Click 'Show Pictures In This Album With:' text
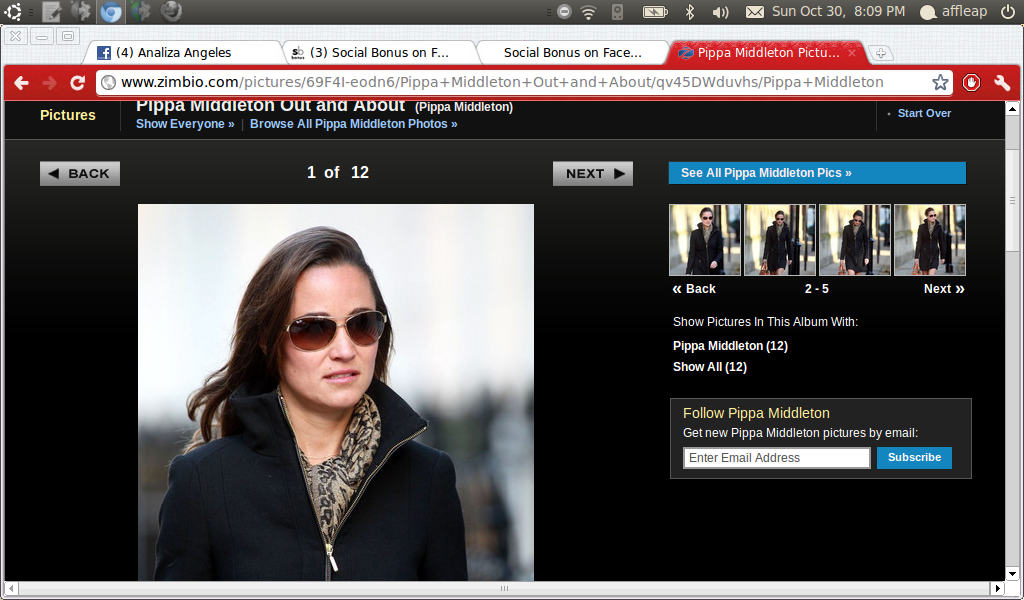The height and width of the screenshot is (600, 1024). click(x=765, y=322)
